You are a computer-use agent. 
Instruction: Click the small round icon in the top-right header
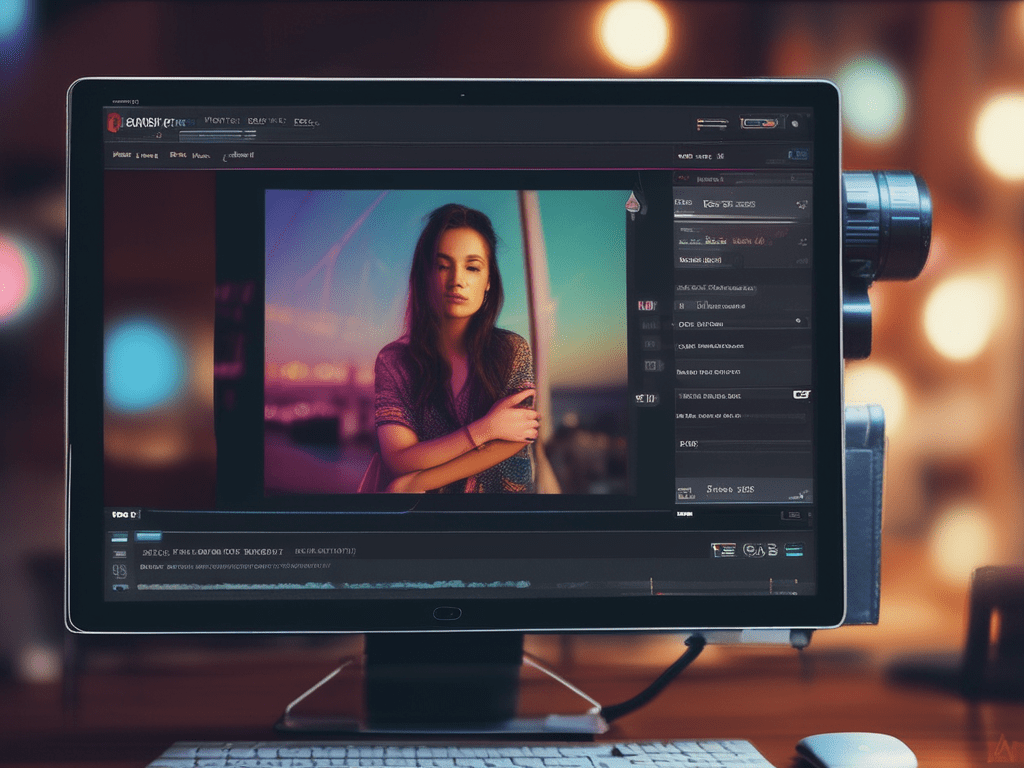(x=794, y=124)
